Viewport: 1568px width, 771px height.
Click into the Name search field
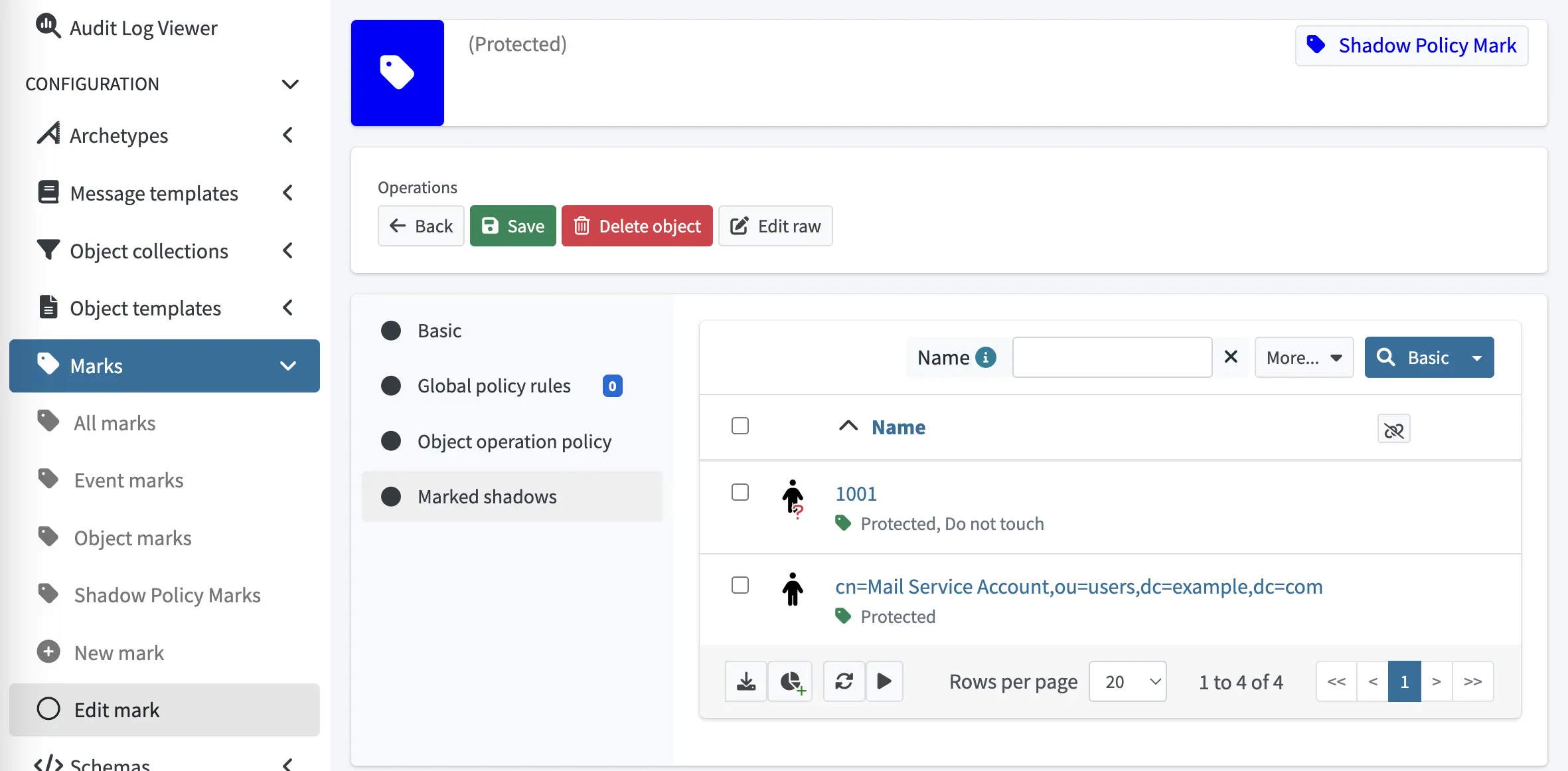pyautogui.click(x=1112, y=357)
